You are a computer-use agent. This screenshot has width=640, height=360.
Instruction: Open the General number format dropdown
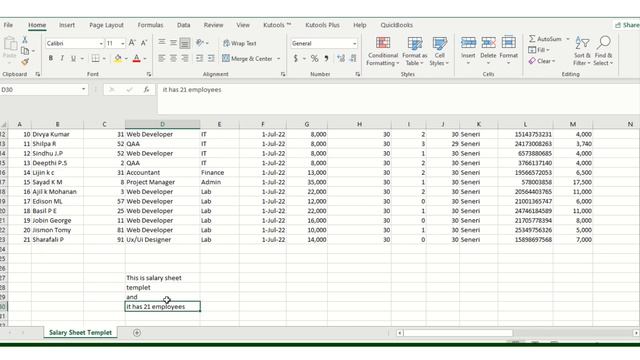[x=354, y=43]
